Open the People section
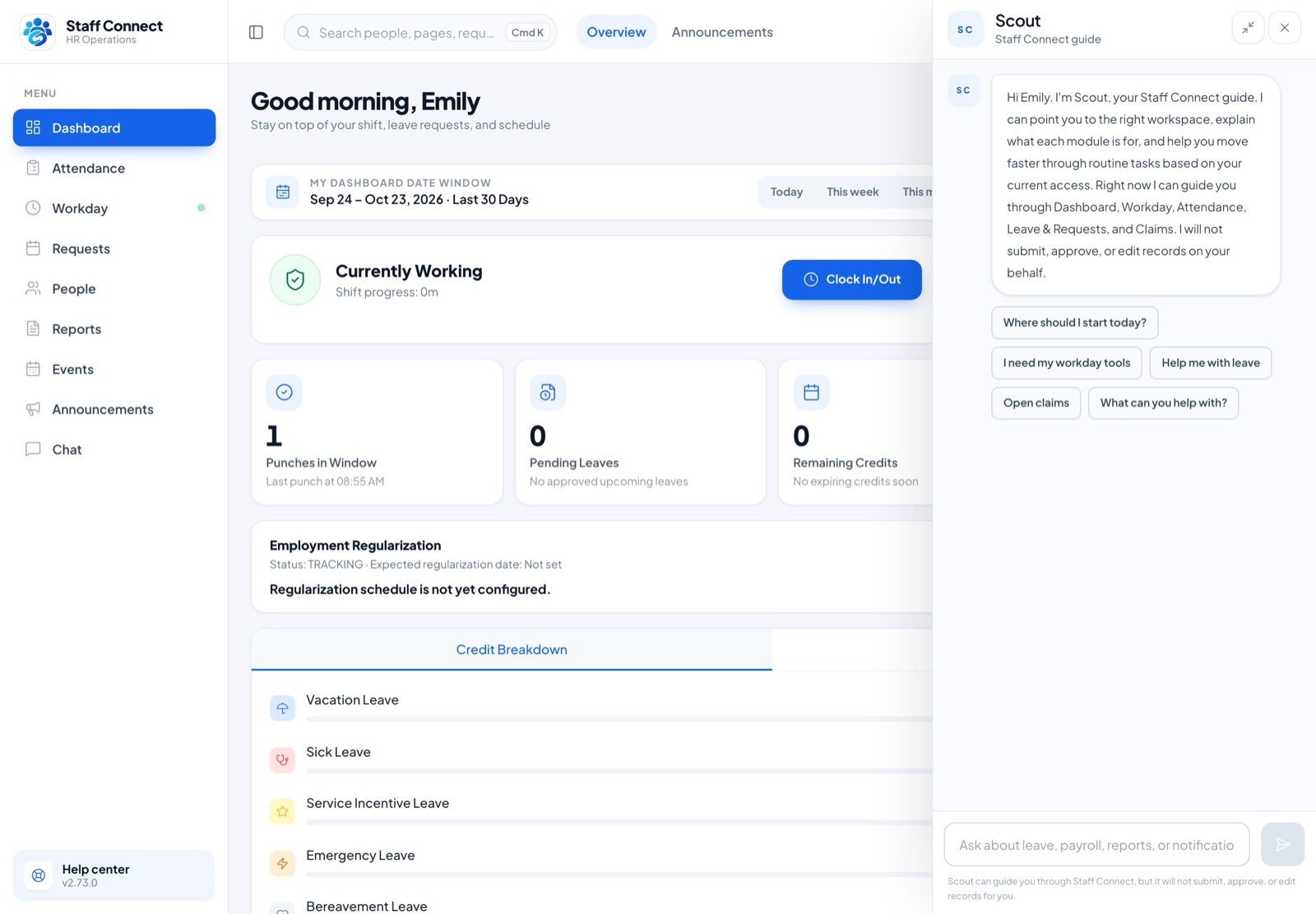The height and width of the screenshot is (914, 1316). coord(114,289)
